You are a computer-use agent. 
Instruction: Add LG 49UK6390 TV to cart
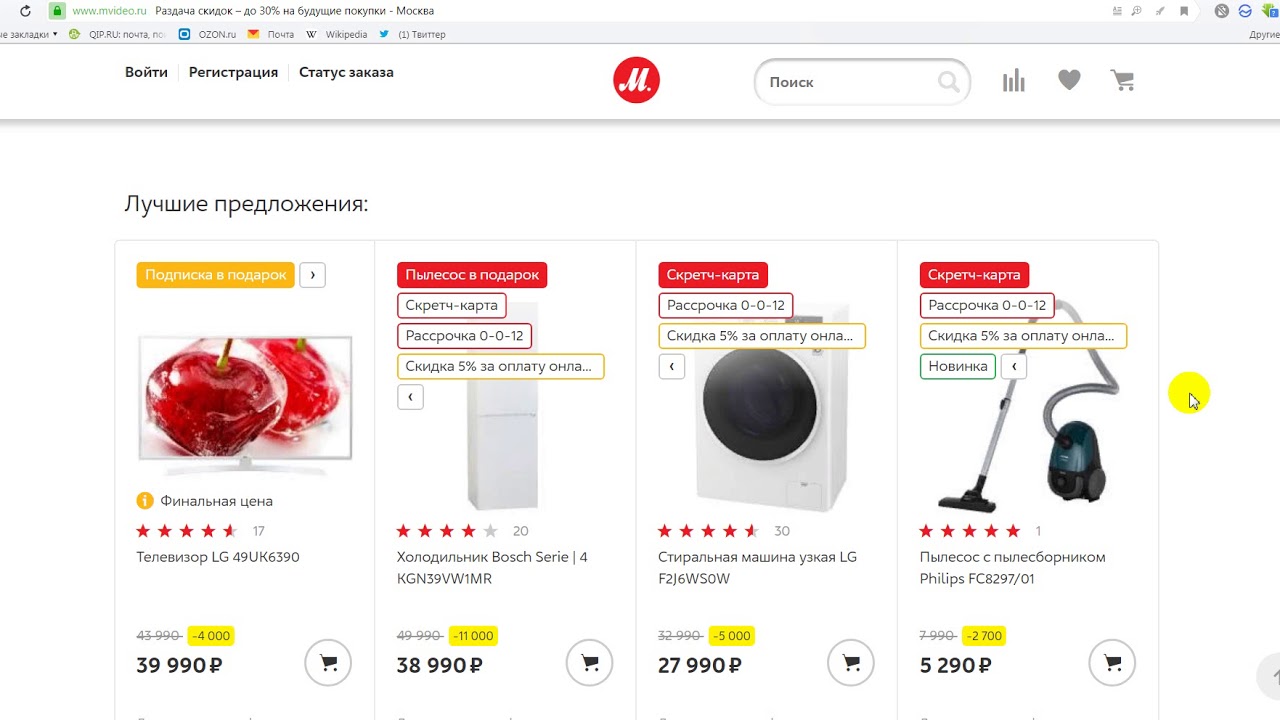click(328, 662)
